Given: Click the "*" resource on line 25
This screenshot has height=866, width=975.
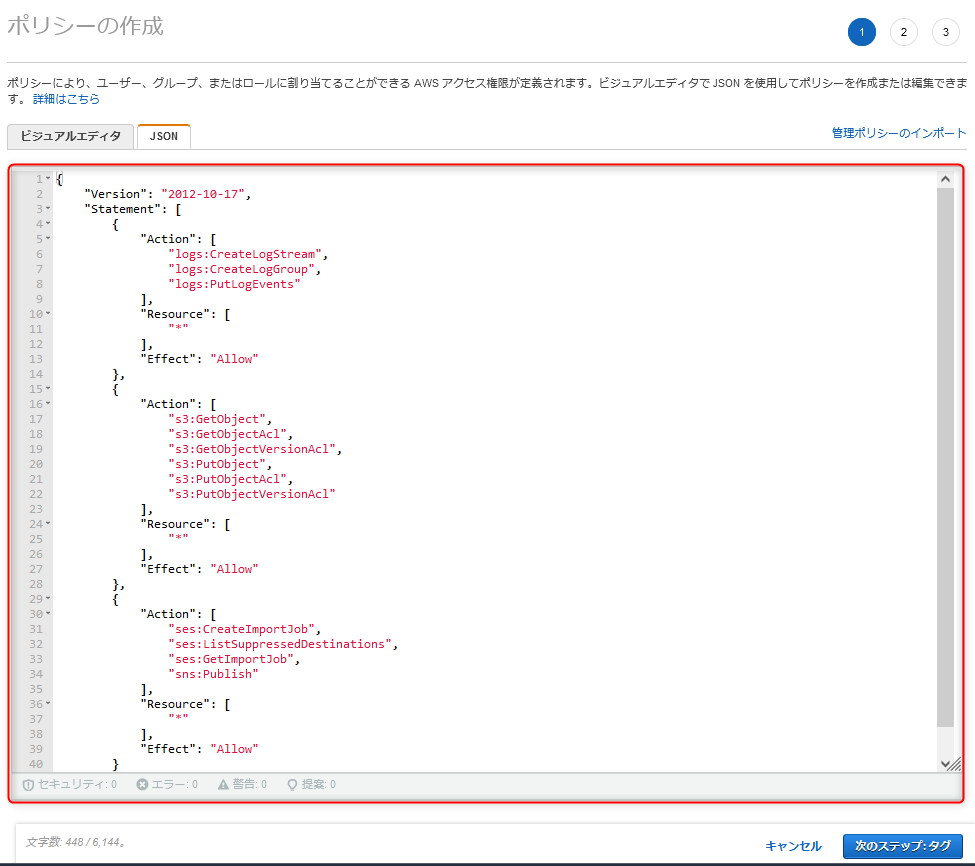Looking at the screenshot, I should click(x=178, y=538).
